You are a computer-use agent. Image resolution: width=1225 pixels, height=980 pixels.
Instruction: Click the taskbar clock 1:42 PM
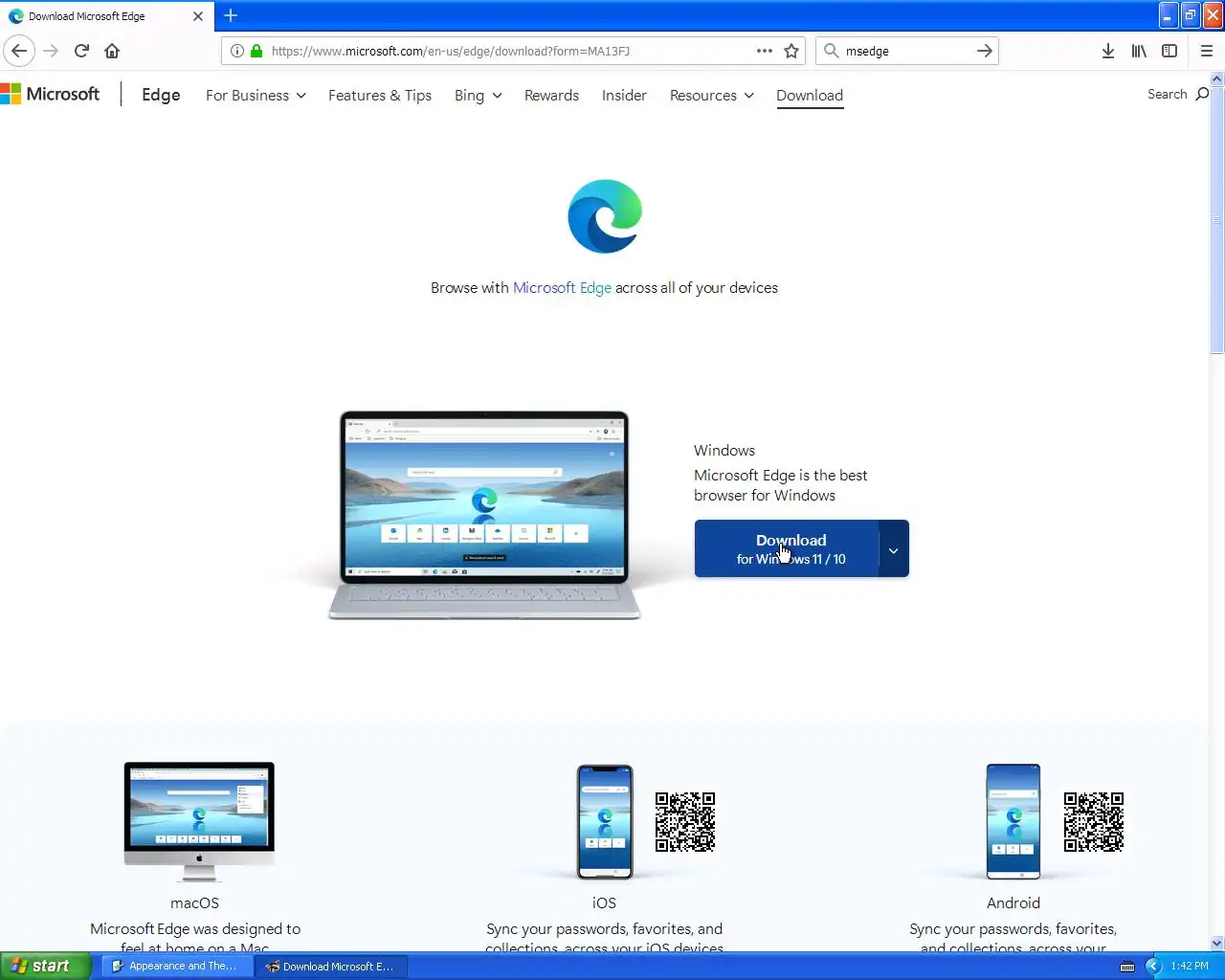[x=1190, y=967]
